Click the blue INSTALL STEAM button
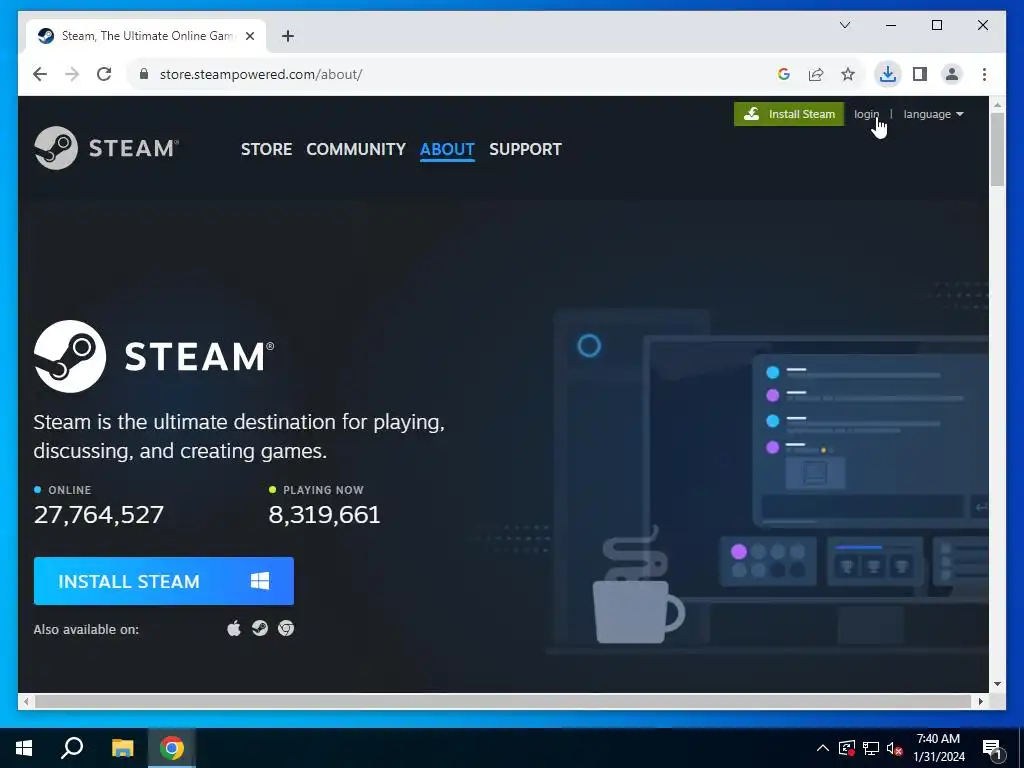 point(164,581)
